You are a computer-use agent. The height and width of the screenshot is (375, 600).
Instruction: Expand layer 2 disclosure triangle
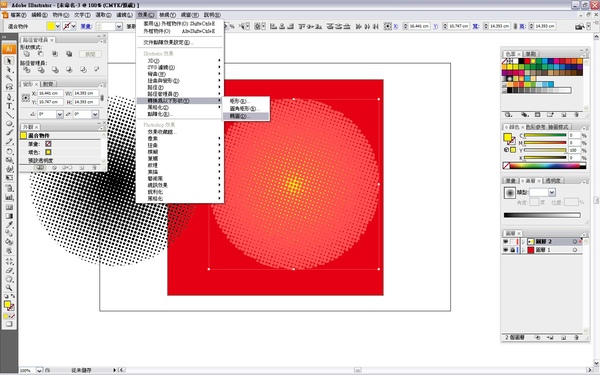[x=523, y=242]
